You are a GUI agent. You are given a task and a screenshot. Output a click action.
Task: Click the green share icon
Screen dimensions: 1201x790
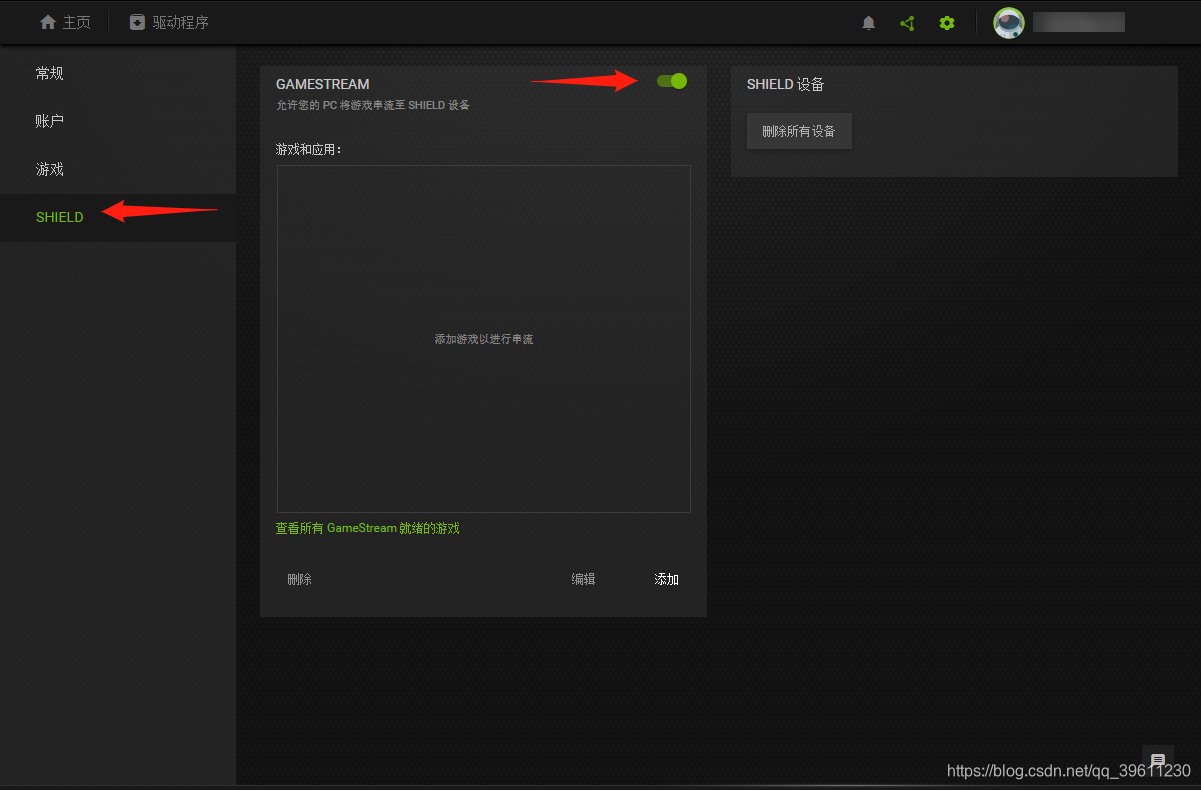click(907, 23)
